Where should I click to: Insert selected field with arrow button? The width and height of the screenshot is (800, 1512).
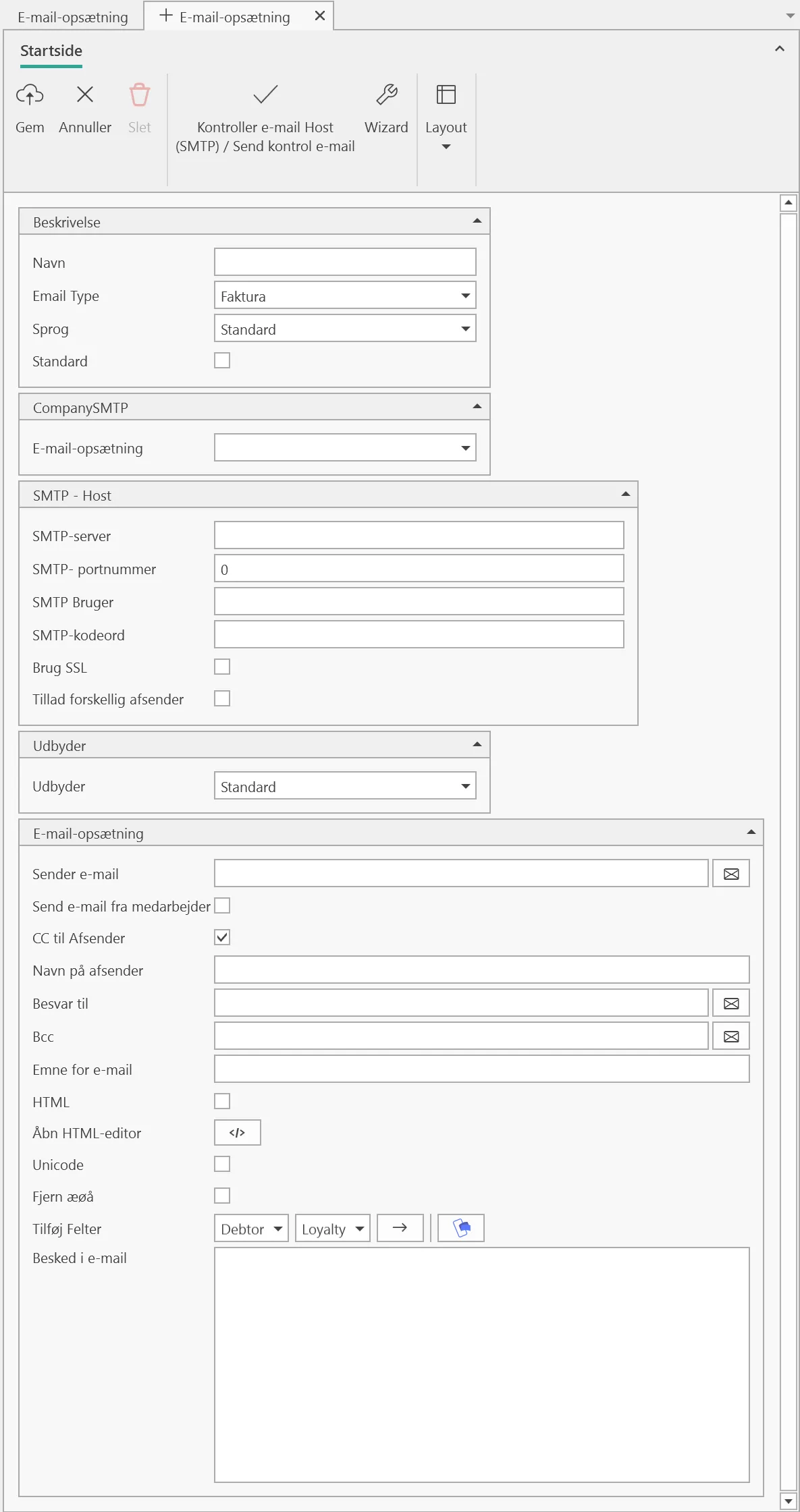pos(400,1228)
